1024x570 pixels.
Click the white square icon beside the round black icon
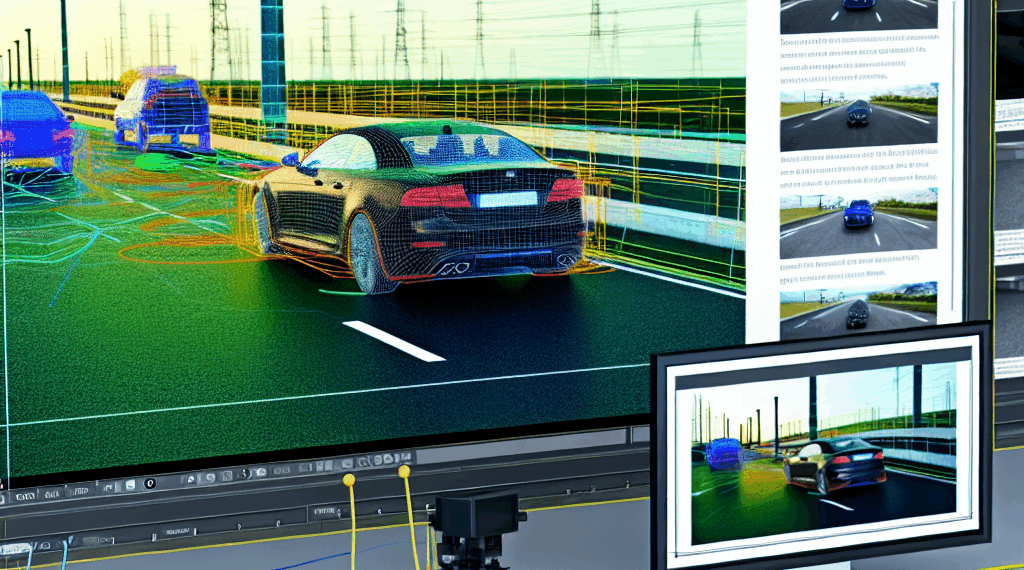pyautogui.click(x=130, y=485)
